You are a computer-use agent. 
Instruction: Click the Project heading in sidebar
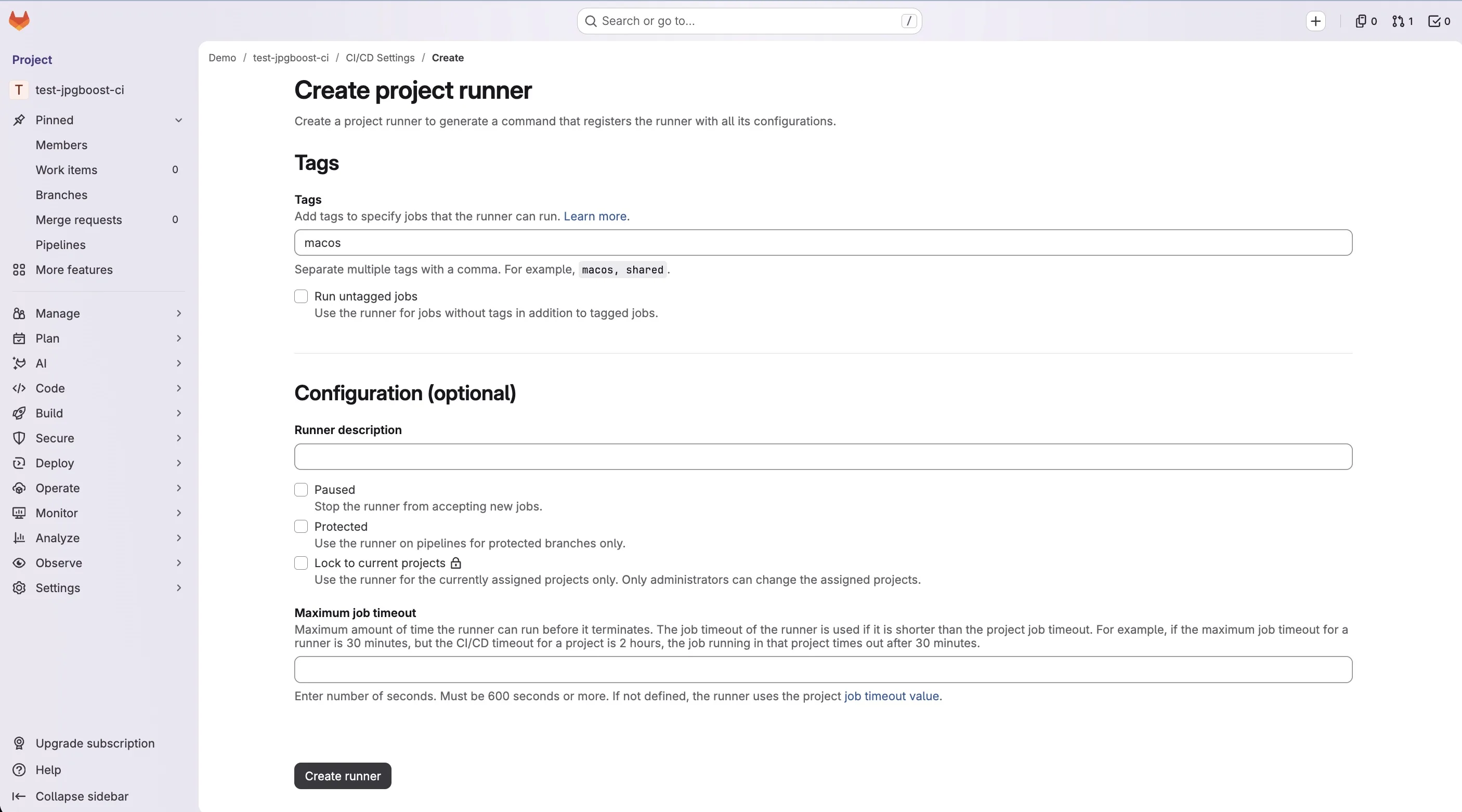coord(32,60)
